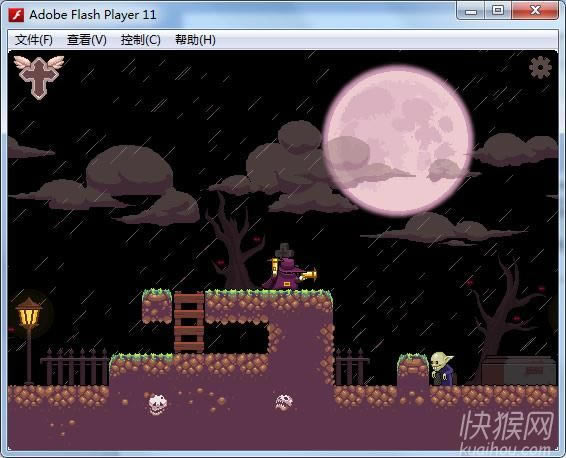The image size is (566, 458).
Task: Click the green goblin enemy
Action: 442,369
